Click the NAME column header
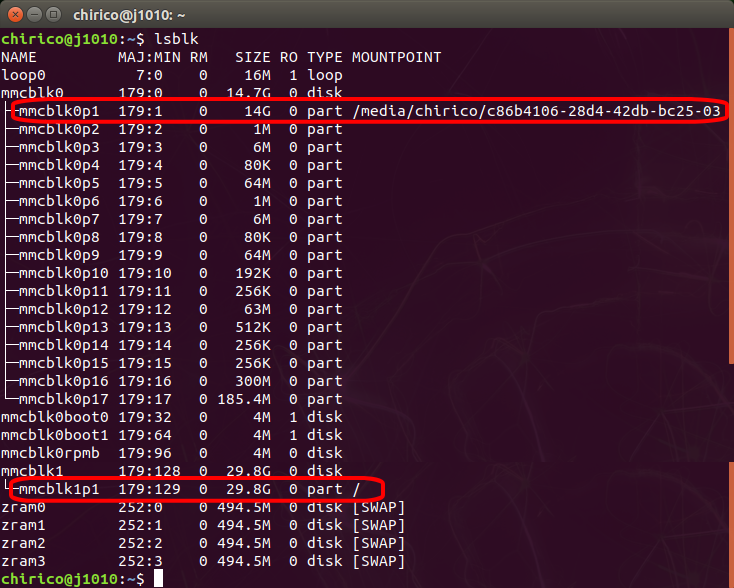The width and height of the screenshot is (734, 588). click(19, 57)
